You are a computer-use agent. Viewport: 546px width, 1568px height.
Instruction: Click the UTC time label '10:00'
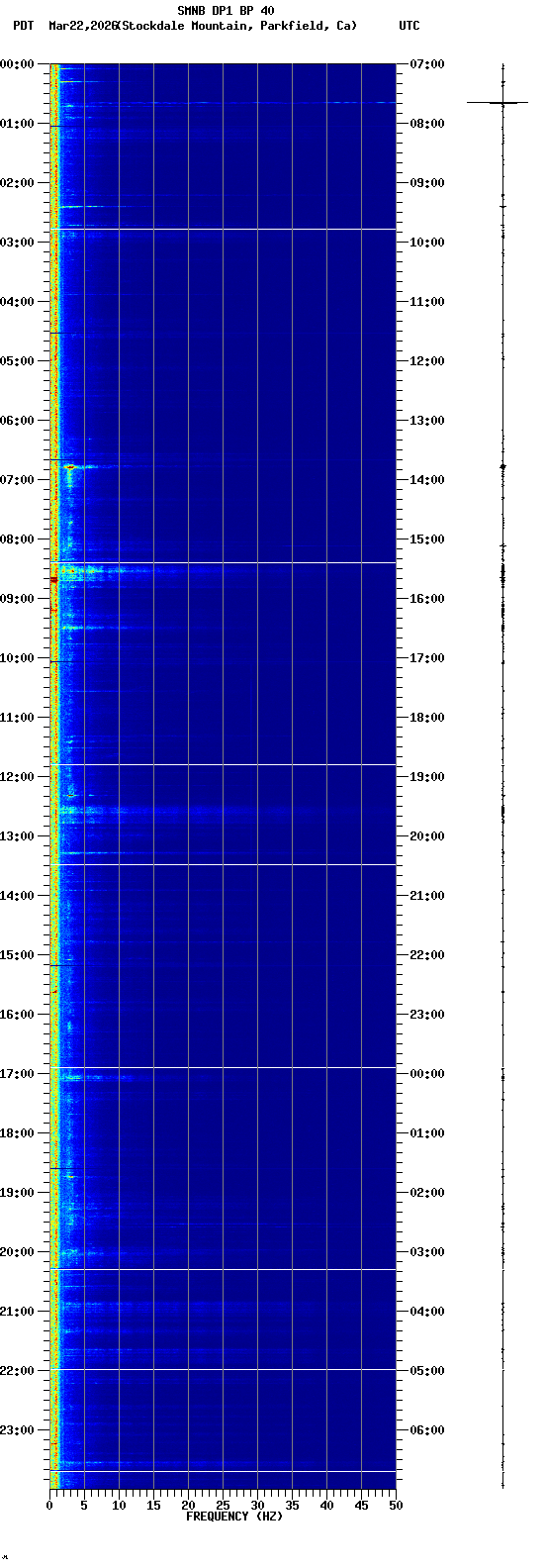click(x=427, y=243)
